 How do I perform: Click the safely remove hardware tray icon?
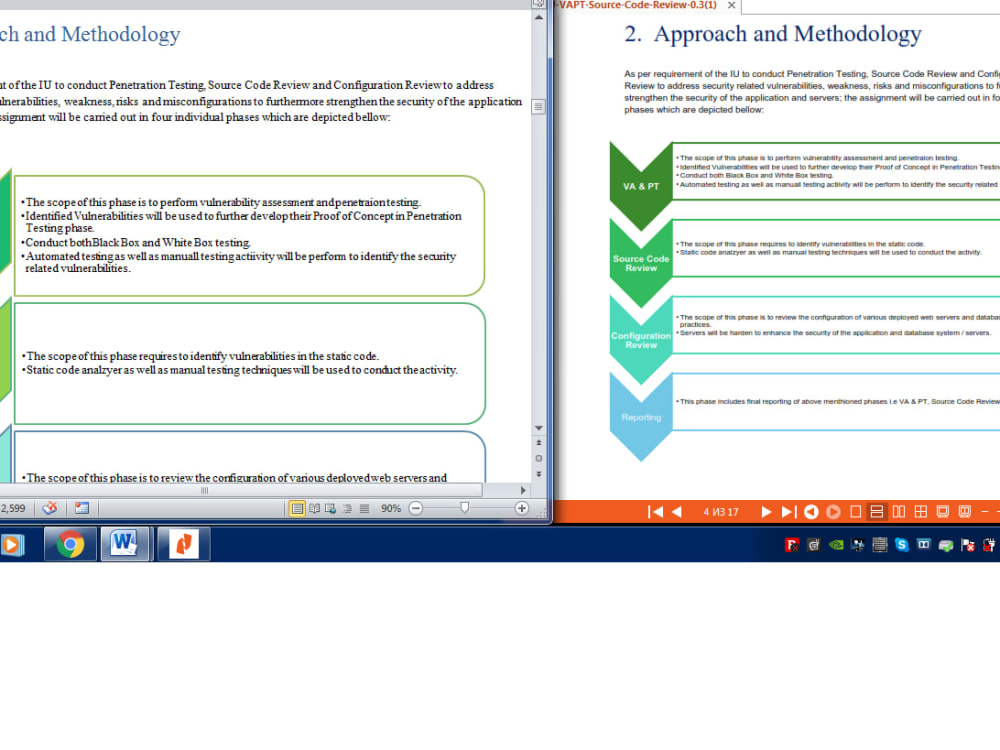[946, 545]
